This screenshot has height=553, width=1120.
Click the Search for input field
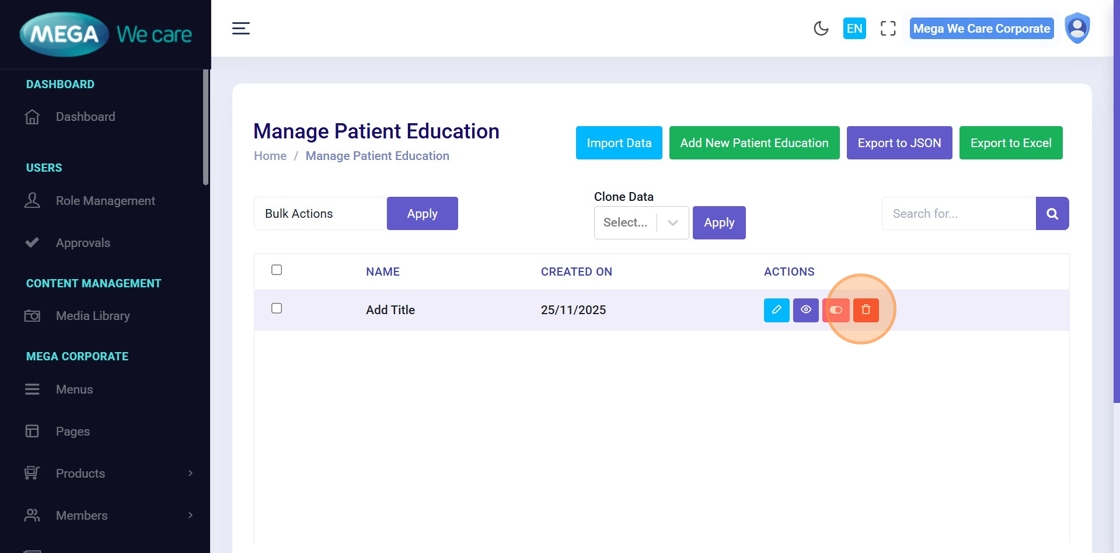(x=958, y=213)
